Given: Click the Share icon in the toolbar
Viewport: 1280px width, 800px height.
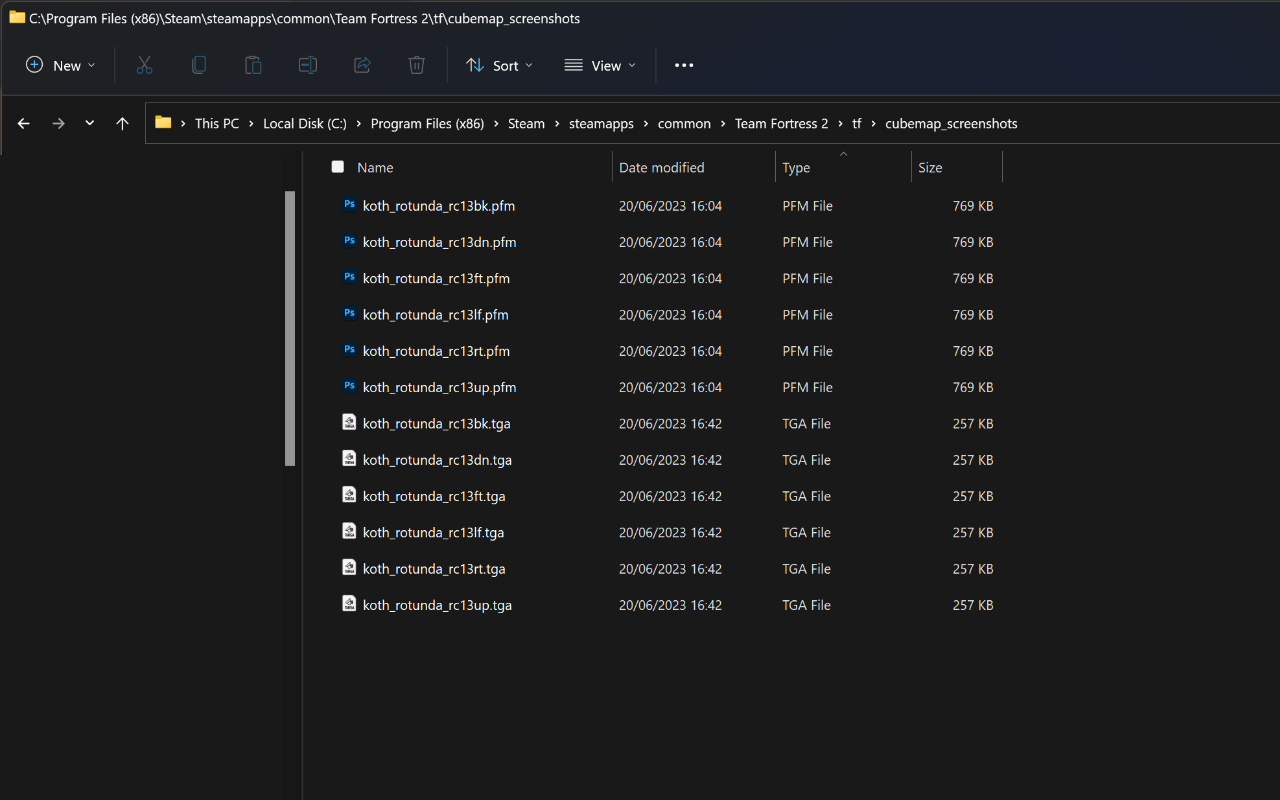Looking at the screenshot, I should click(x=362, y=65).
